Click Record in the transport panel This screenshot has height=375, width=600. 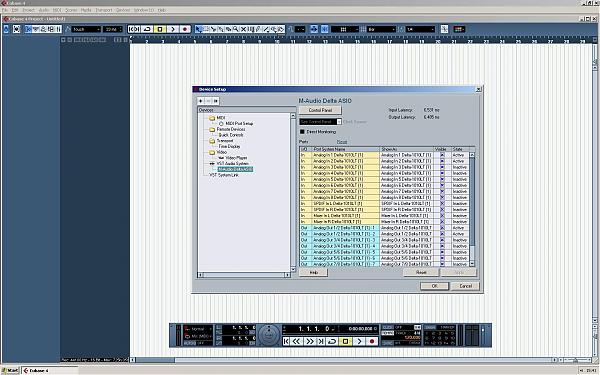click(x=372, y=341)
